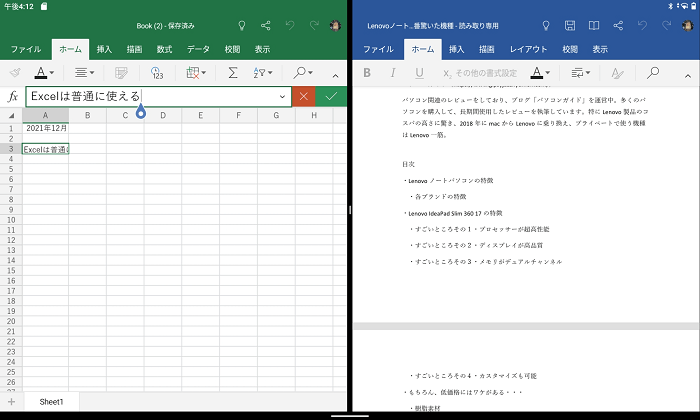Select the Sheet1 tab

click(x=51, y=402)
